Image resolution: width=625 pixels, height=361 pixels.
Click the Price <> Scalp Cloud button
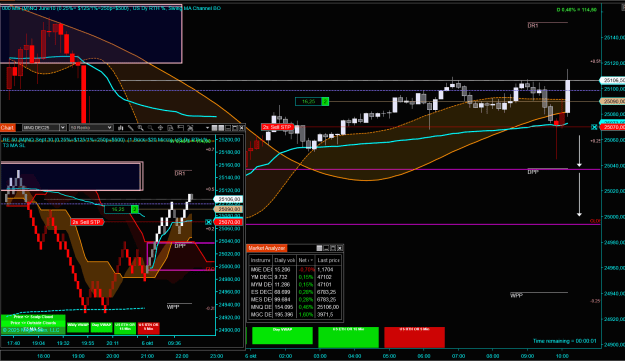(33, 317)
